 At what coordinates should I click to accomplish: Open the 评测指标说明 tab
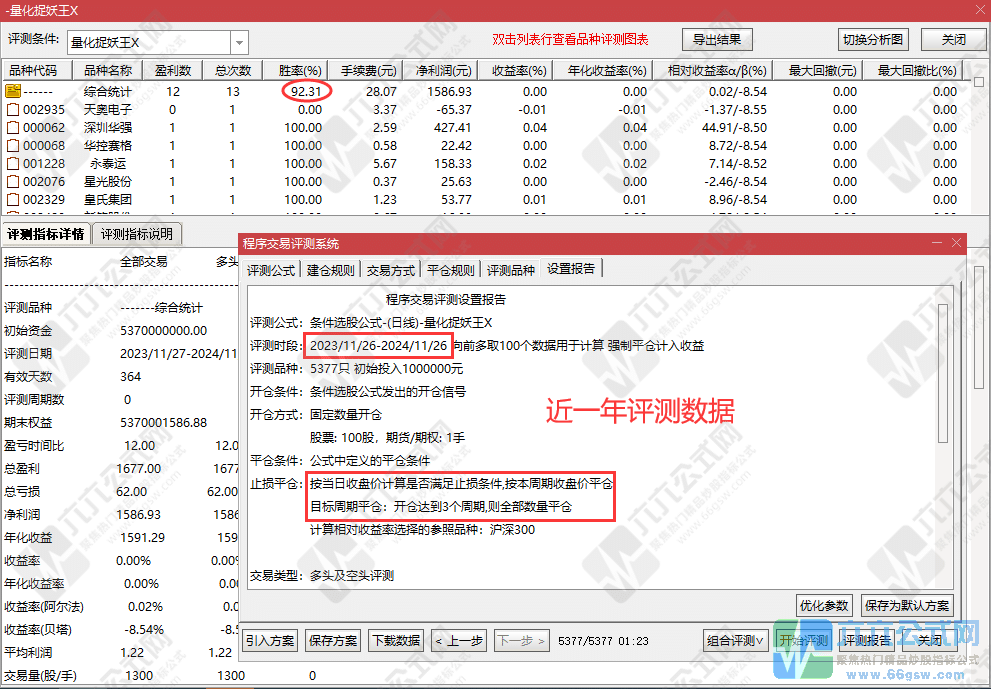(139, 233)
